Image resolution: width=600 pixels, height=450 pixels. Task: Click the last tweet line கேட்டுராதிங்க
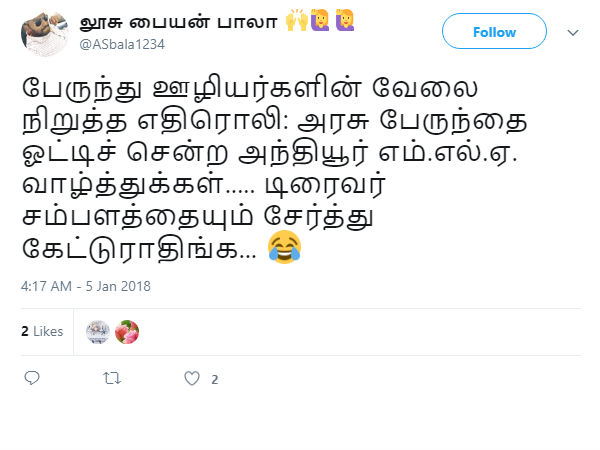click(139, 249)
